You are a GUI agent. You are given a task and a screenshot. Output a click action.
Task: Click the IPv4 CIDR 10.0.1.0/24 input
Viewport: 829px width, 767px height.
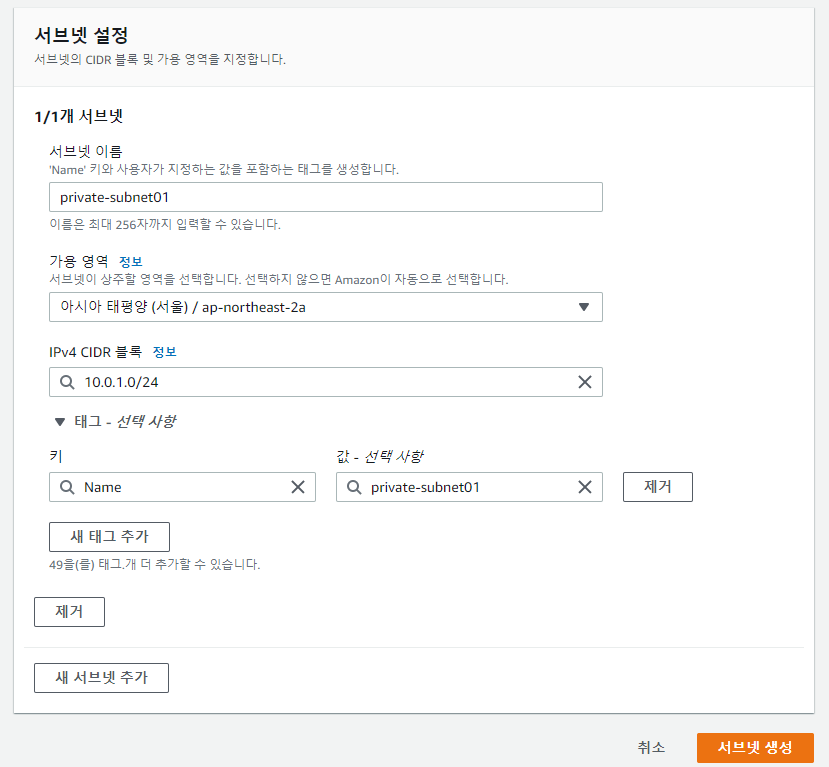point(326,382)
